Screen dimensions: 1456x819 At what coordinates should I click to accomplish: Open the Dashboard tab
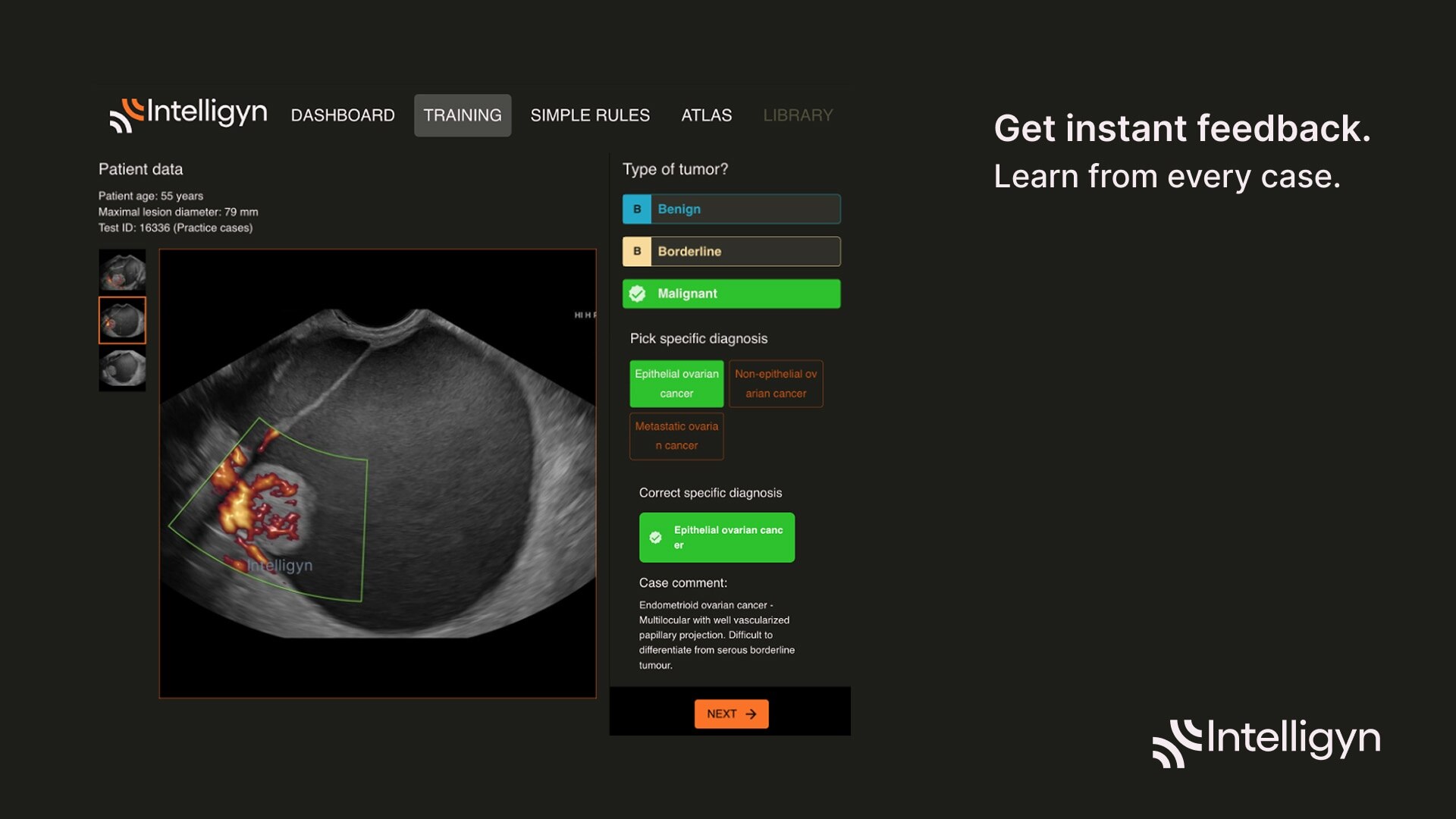click(x=343, y=115)
